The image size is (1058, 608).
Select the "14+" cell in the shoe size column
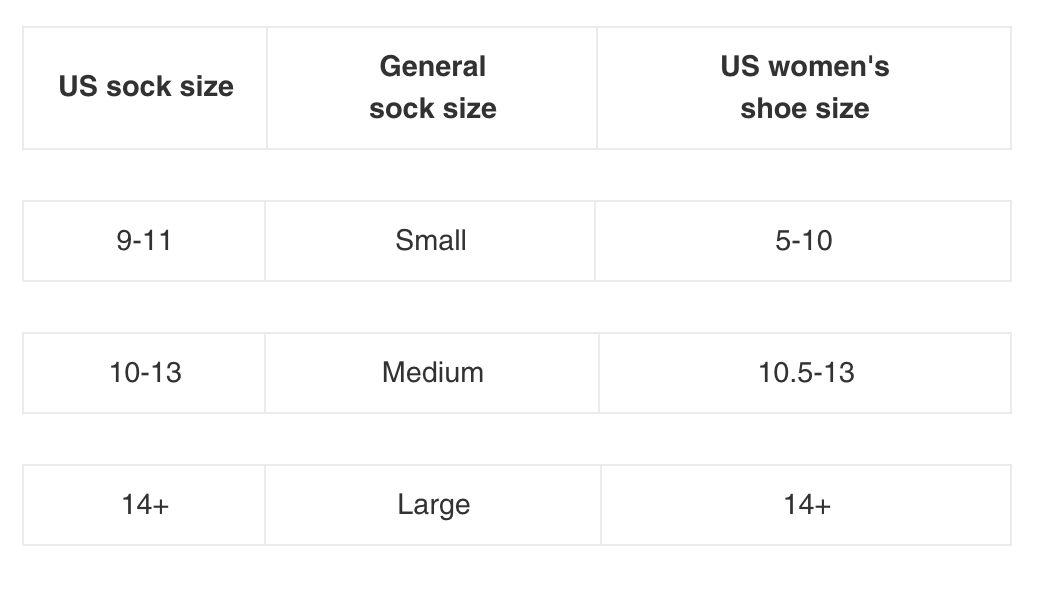[x=807, y=505]
